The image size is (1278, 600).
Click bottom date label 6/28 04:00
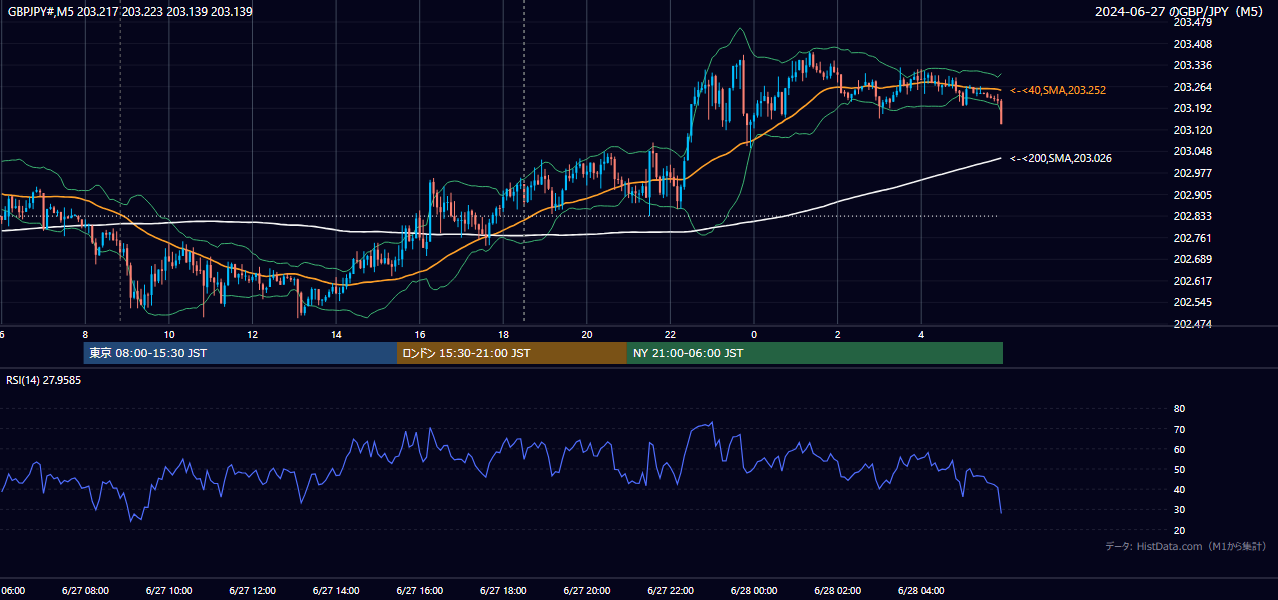tap(921, 591)
